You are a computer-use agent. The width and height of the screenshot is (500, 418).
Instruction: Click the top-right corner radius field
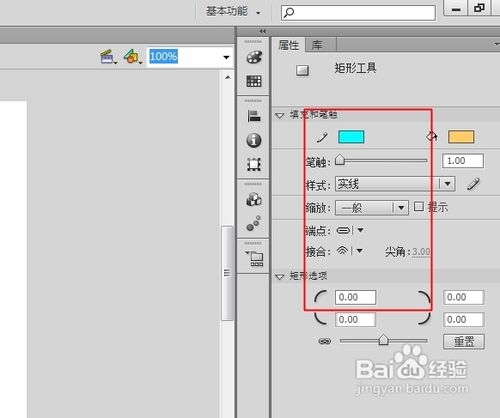click(x=463, y=297)
